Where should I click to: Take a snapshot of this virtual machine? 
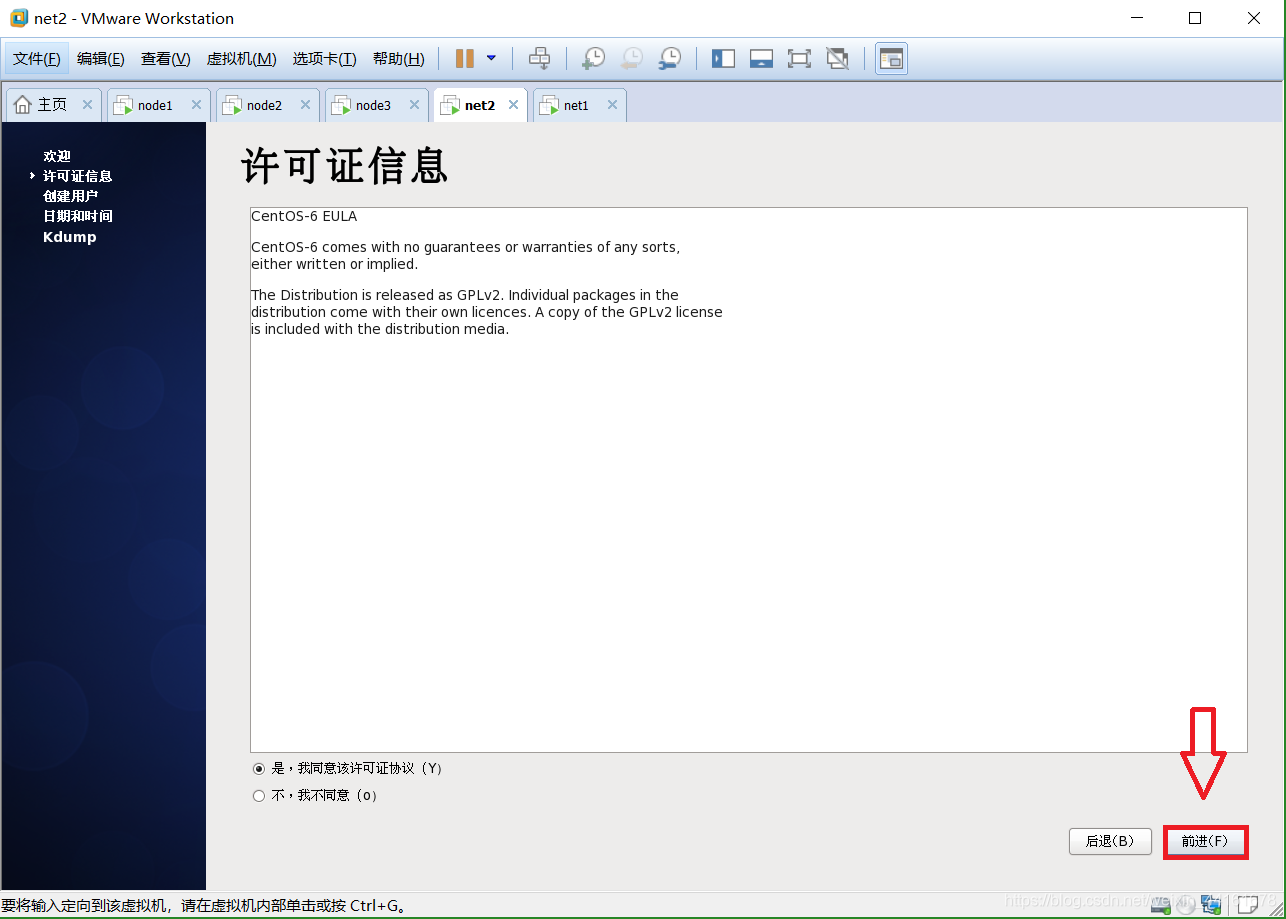[x=594, y=58]
